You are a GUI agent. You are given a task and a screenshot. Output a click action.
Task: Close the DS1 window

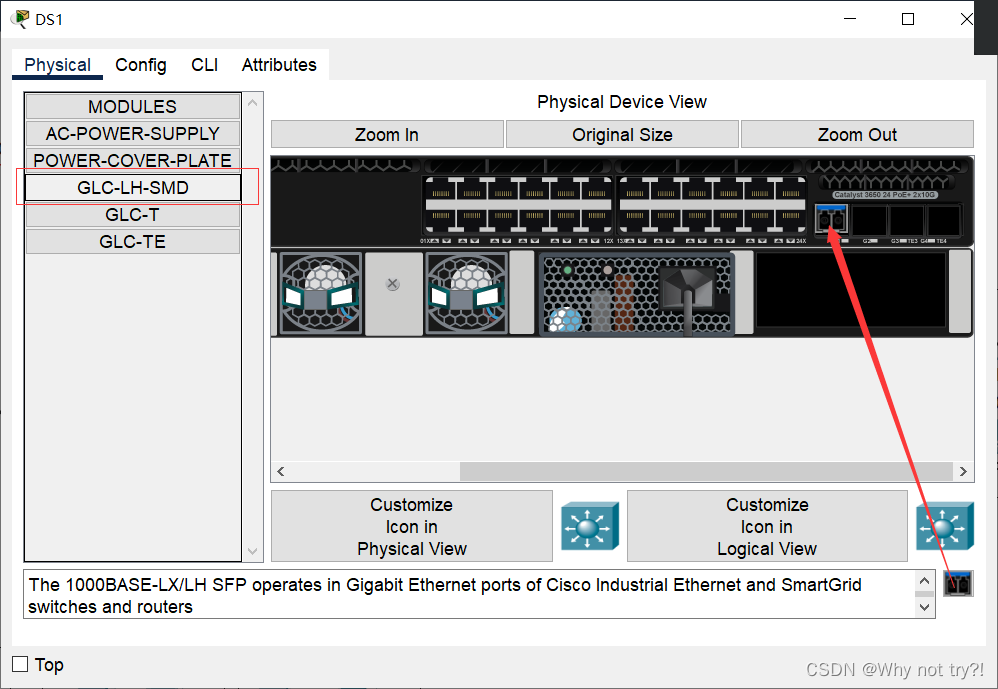point(966,19)
